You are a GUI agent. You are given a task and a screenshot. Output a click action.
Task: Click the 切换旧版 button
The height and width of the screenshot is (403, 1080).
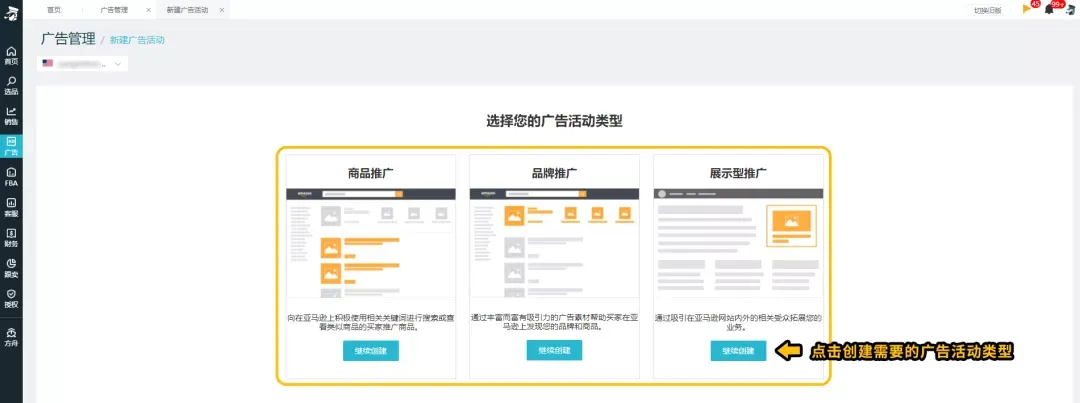[988, 10]
